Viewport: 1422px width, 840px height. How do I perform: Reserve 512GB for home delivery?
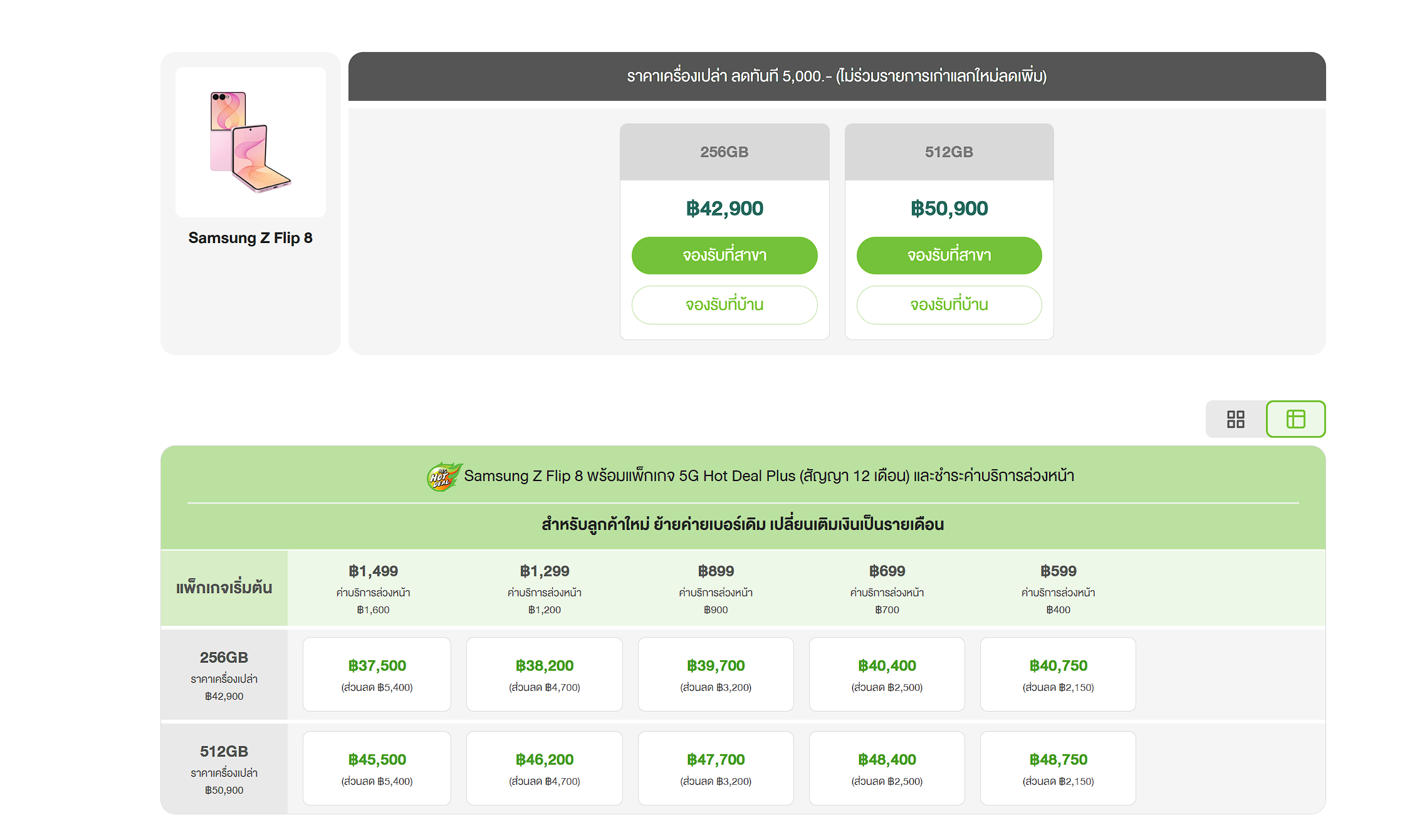(949, 305)
